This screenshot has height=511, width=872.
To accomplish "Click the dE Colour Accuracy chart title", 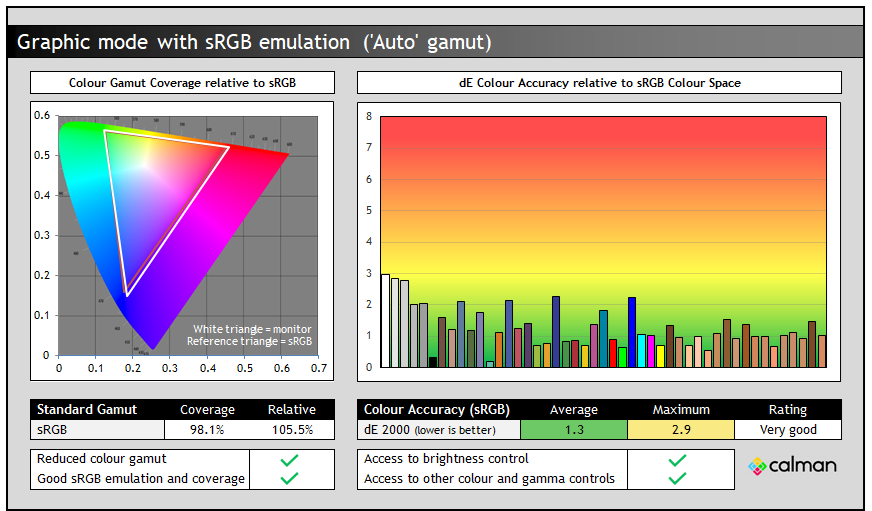I will tap(600, 83).
